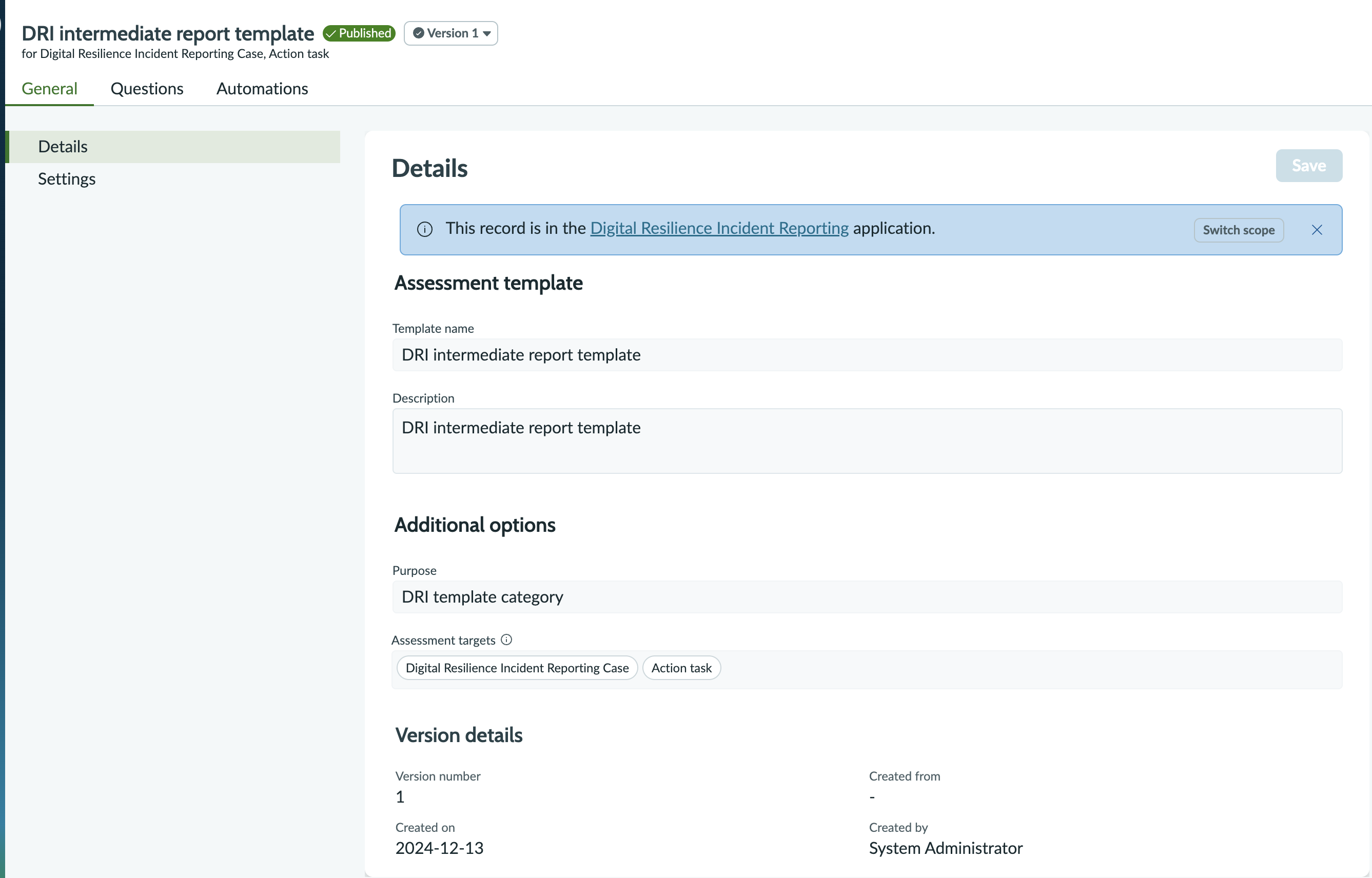
Task: Open the Version 1 dropdown
Action: click(x=450, y=33)
